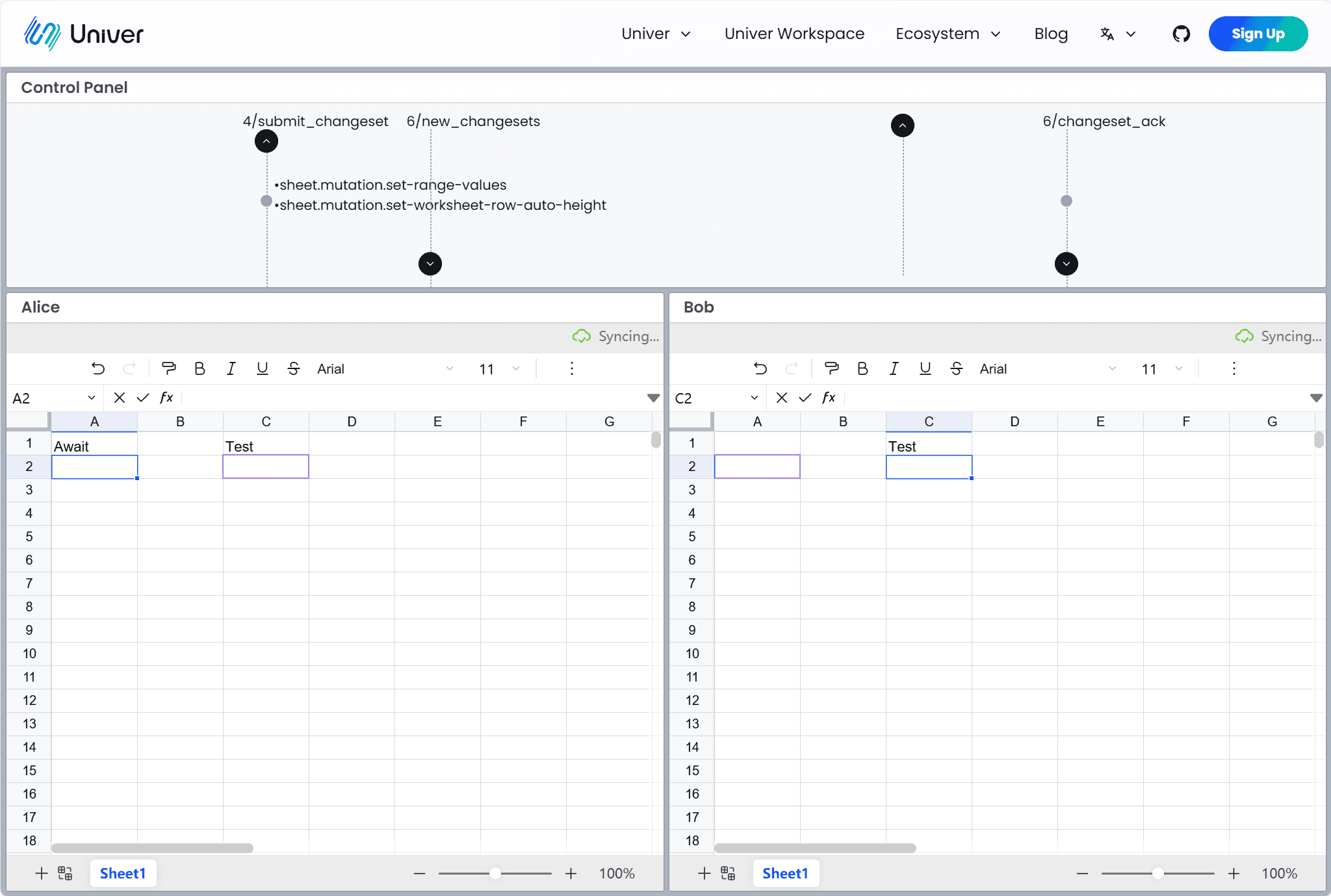
Task: Adjust the zoom slider in Alice's panel
Action: pyautogui.click(x=495, y=873)
